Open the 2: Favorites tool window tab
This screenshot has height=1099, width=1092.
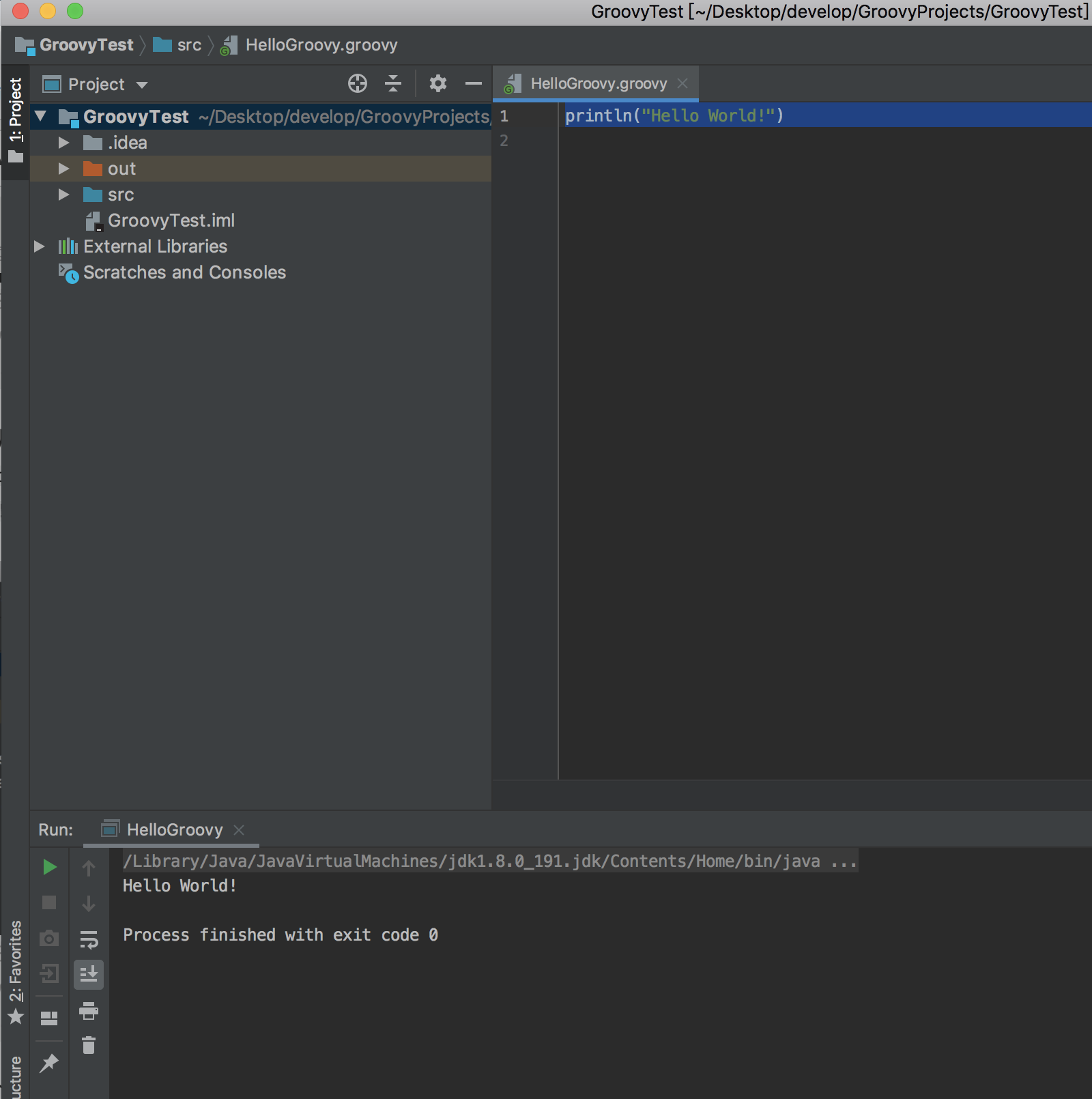pos(15,973)
